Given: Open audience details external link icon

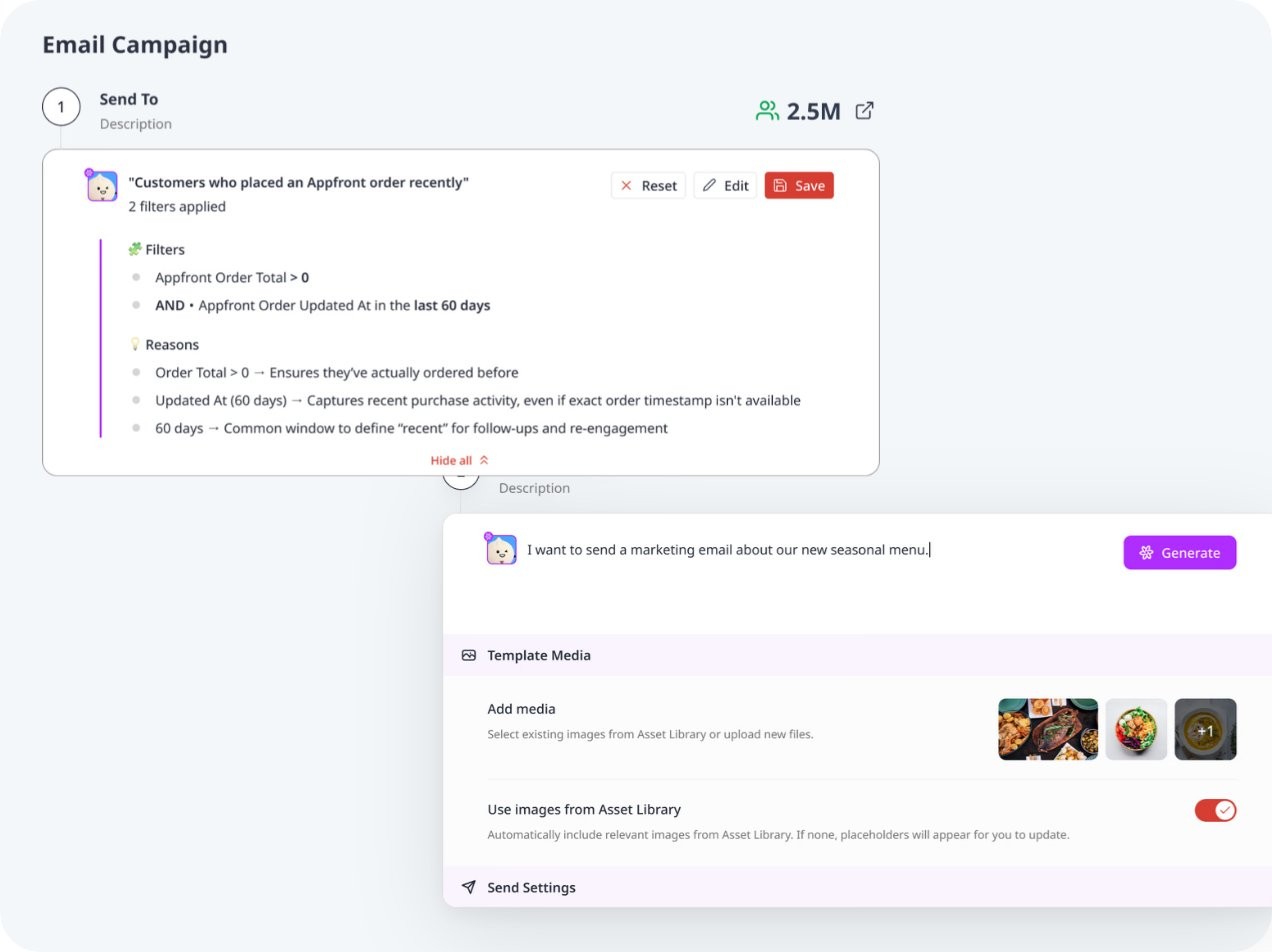Looking at the screenshot, I should pos(865,110).
